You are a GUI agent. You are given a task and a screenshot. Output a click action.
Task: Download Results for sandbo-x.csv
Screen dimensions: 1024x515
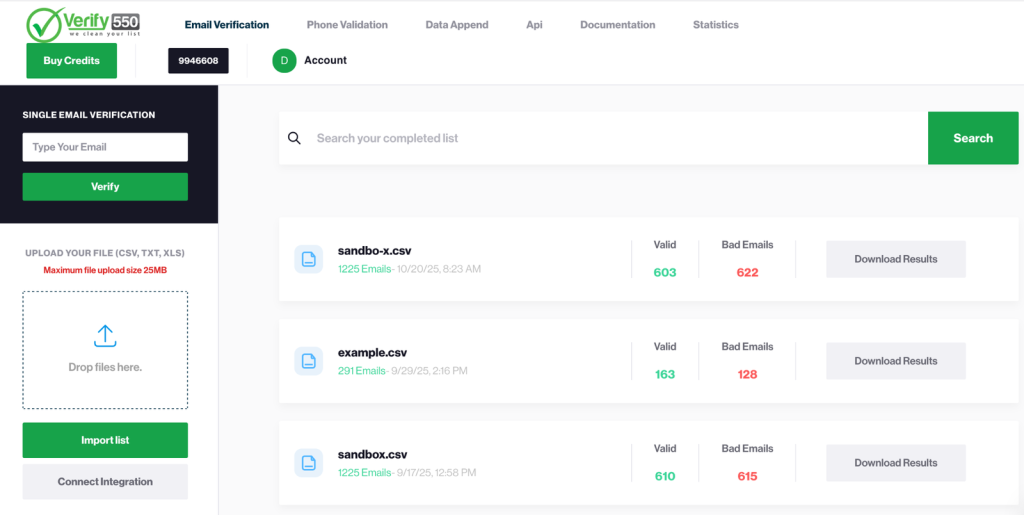895,259
